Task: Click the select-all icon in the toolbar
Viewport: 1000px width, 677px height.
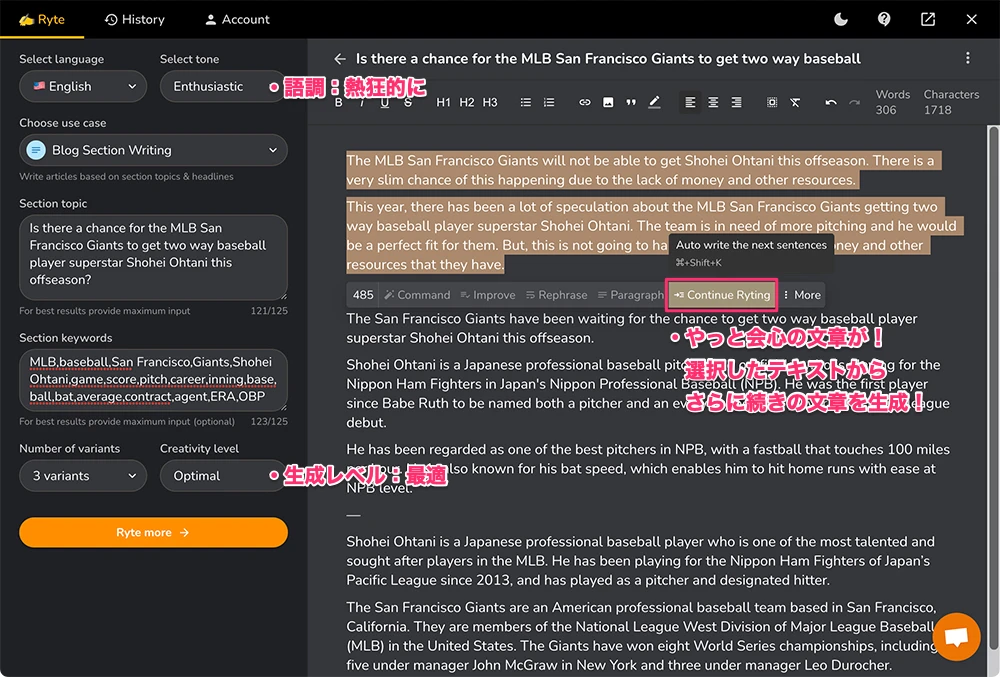Action: [772, 103]
